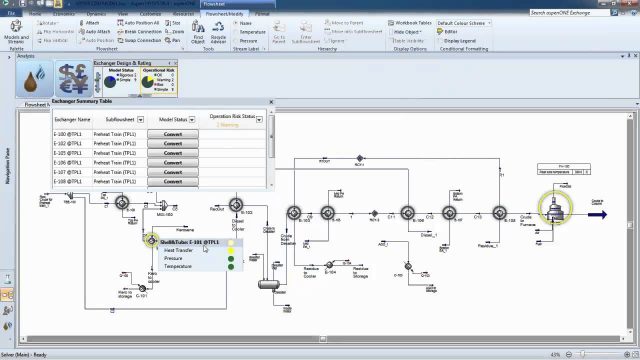640x360 pixels.
Task: Click the Search aspenONE Exchange field
Action: [x=569, y=13]
